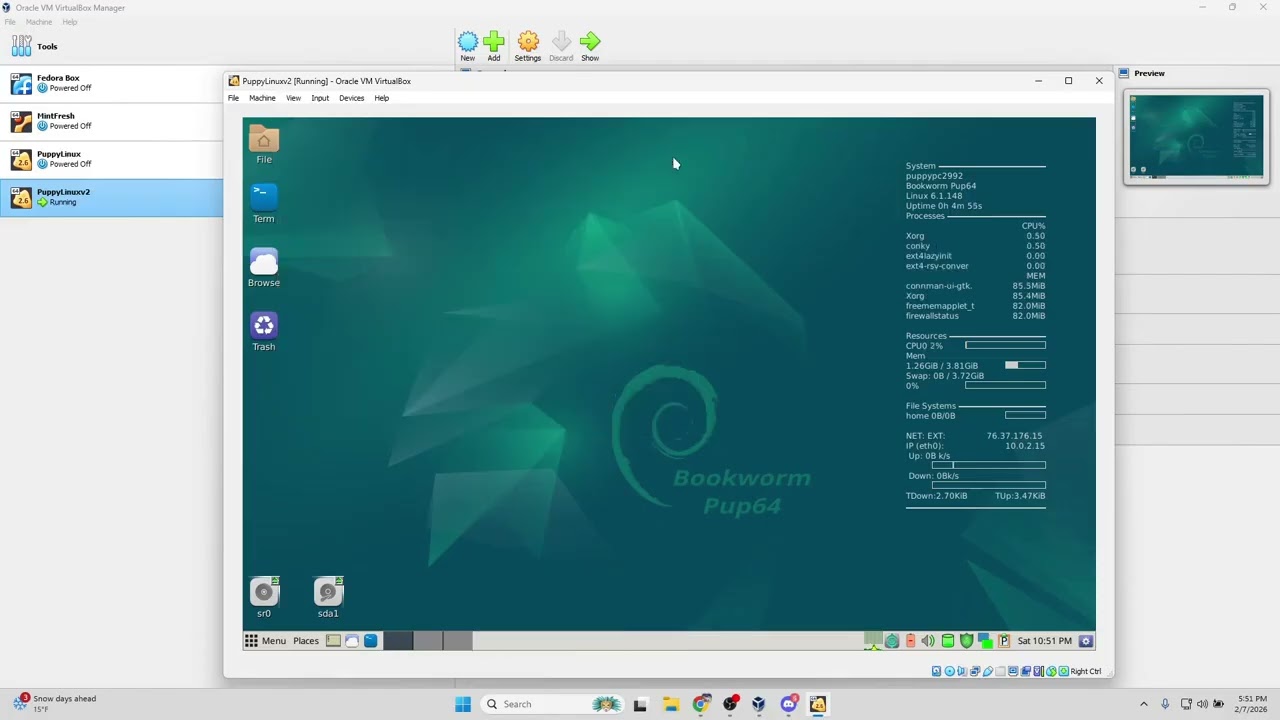
Task: Open Settings gear in VirtualBox Manager toolbar
Action: pyautogui.click(x=528, y=46)
